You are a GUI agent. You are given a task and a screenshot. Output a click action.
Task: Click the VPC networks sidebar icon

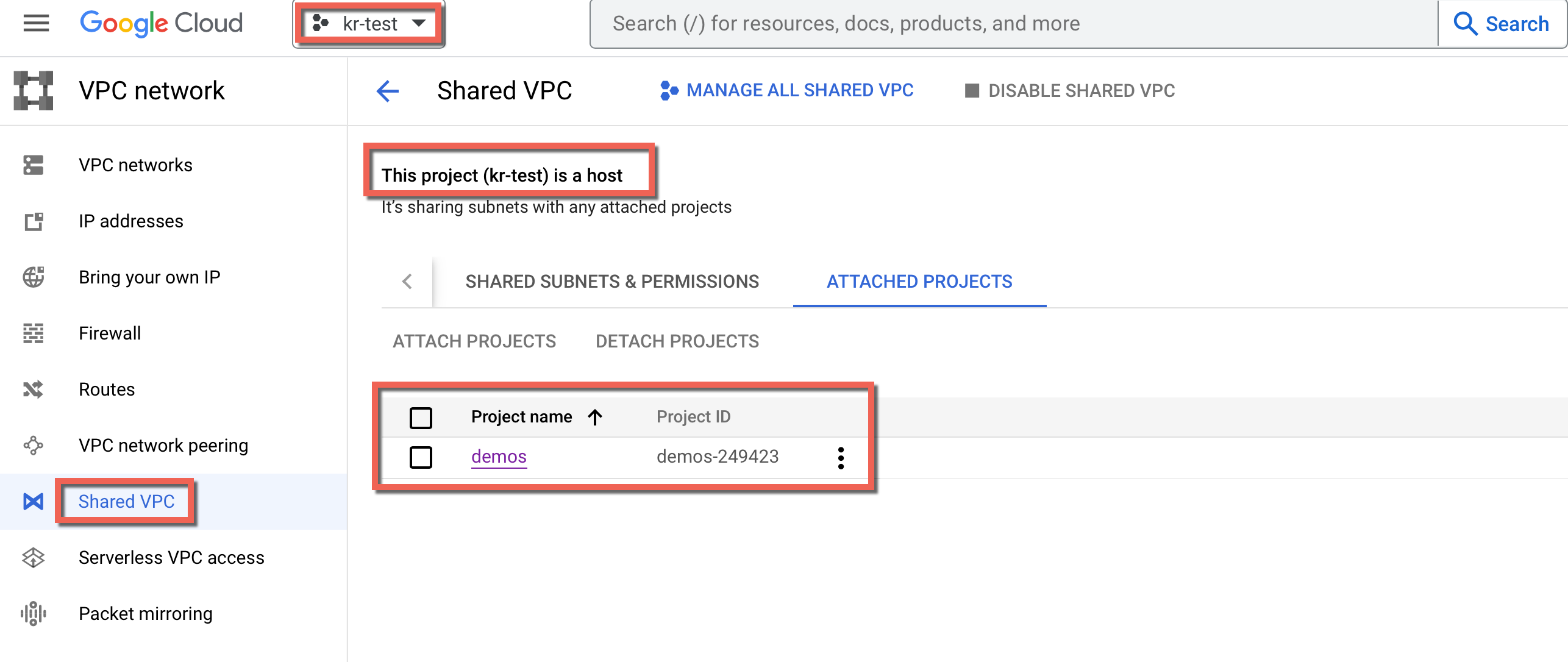34,165
